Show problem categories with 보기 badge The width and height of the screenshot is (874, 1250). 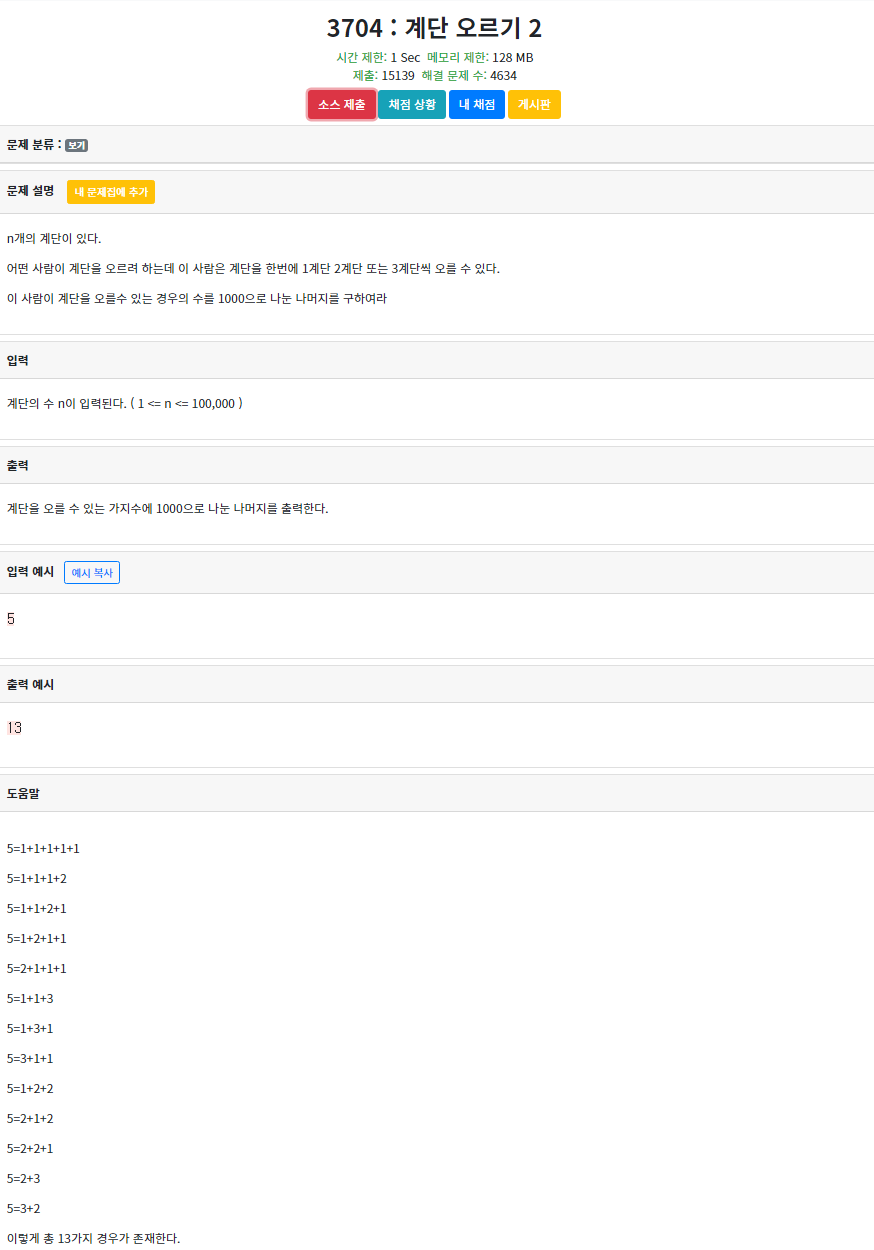pos(77,145)
